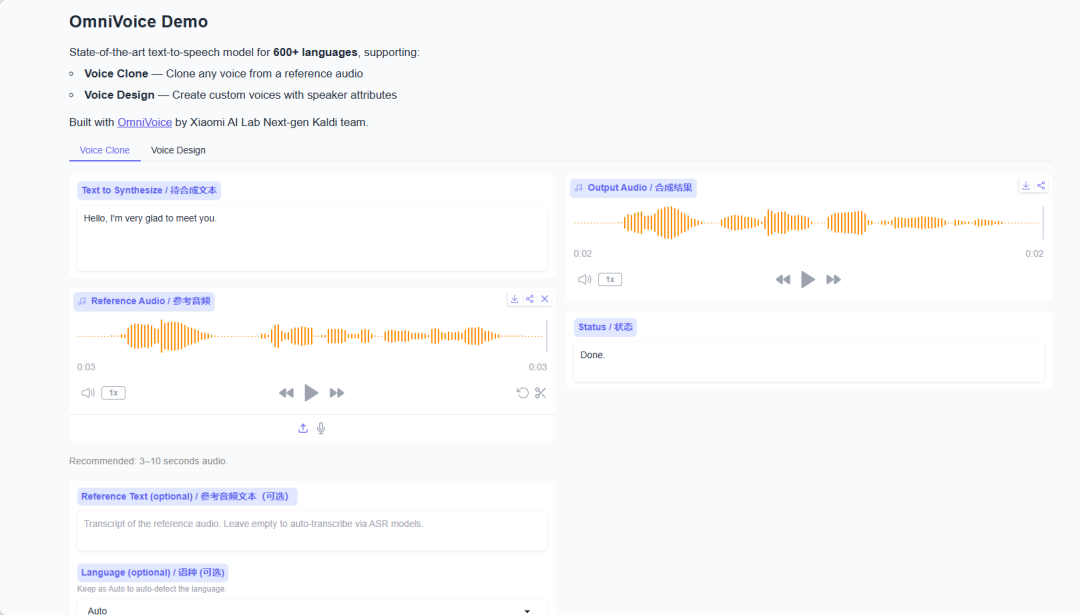
Task: Click the 'Language (optional)' label
Action: [x=152, y=572]
